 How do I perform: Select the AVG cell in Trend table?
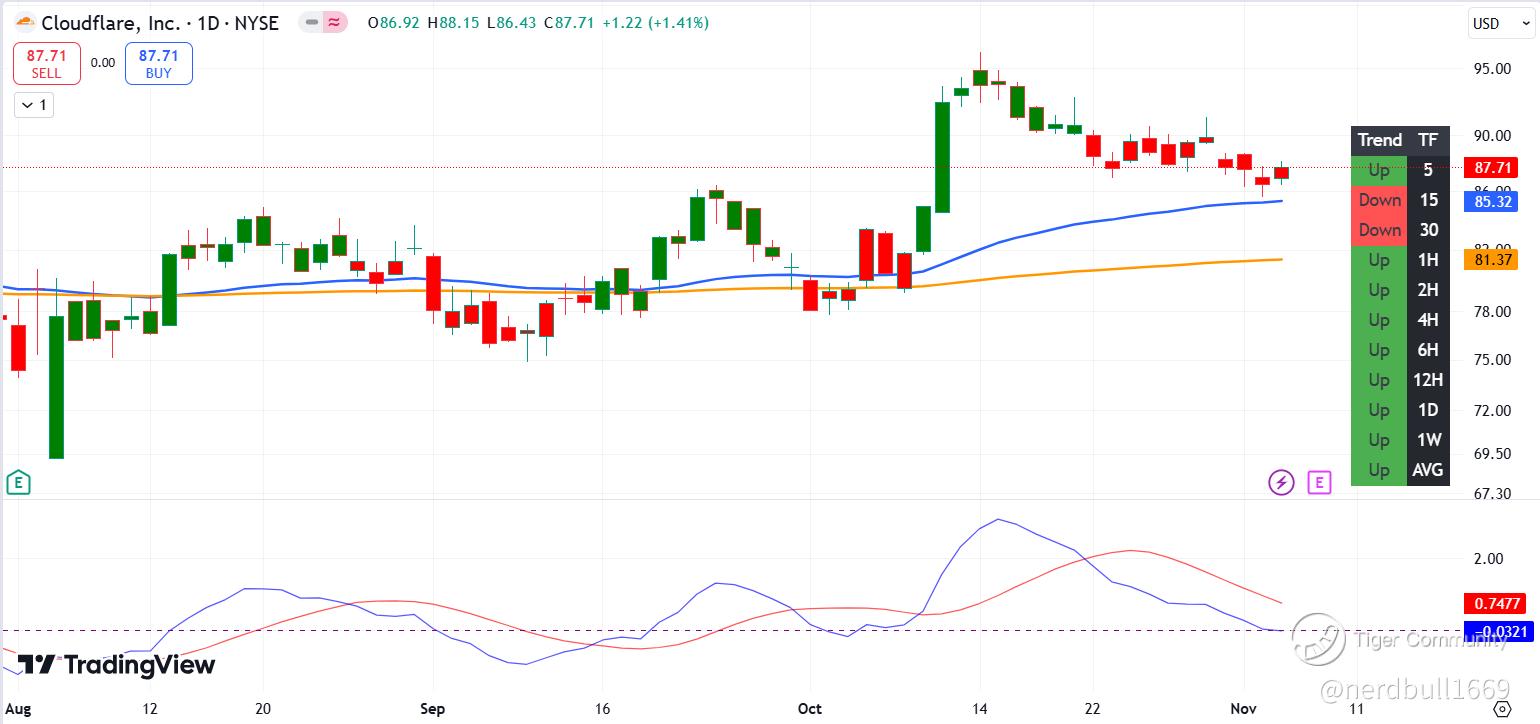point(1428,470)
